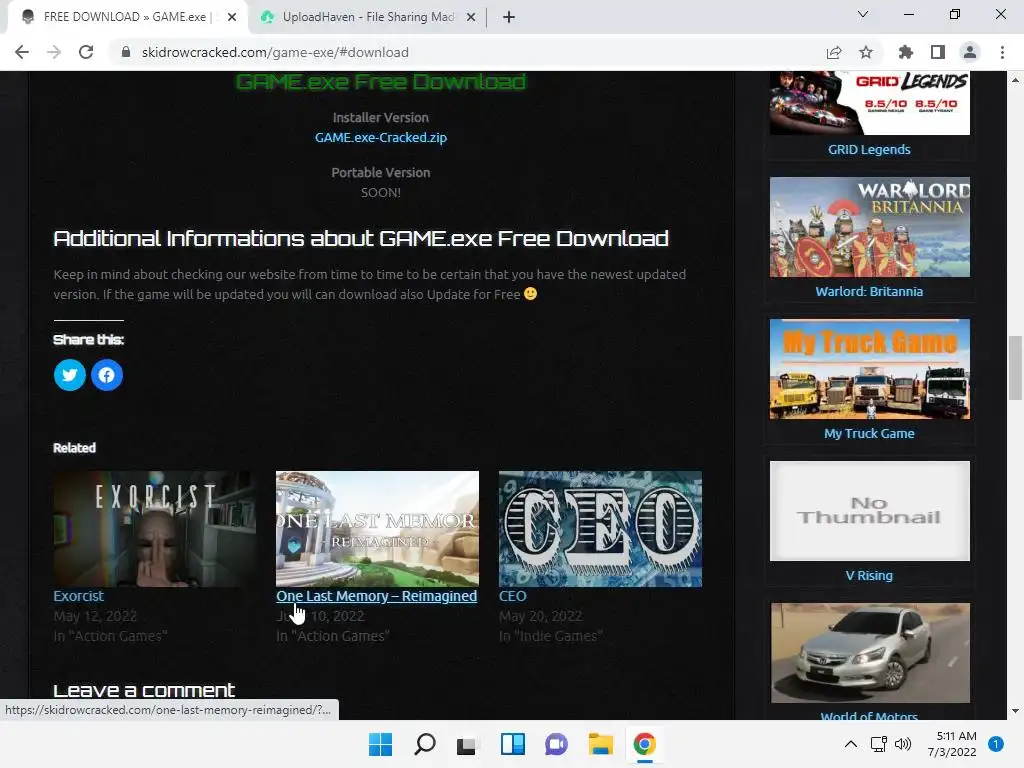The height and width of the screenshot is (768, 1024).
Task: Open Task View on the taskbar
Action: [x=468, y=744]
